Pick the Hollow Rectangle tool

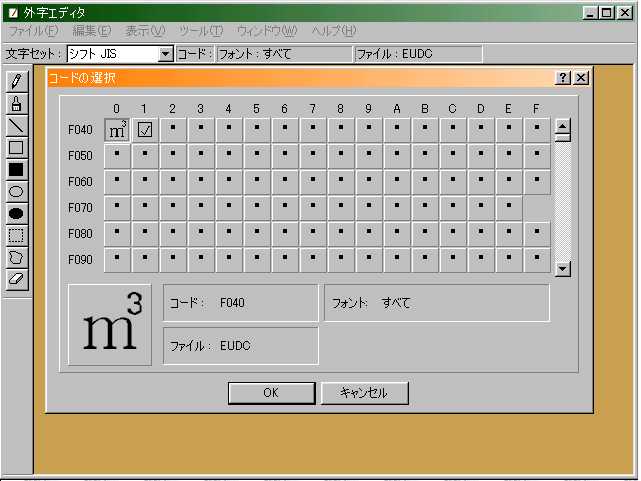(x=16, y=147)
